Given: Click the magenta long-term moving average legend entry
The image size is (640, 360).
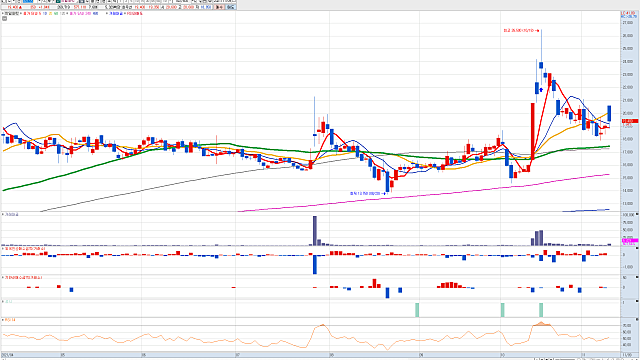Looking at the screenshot, I should (79, 13).
